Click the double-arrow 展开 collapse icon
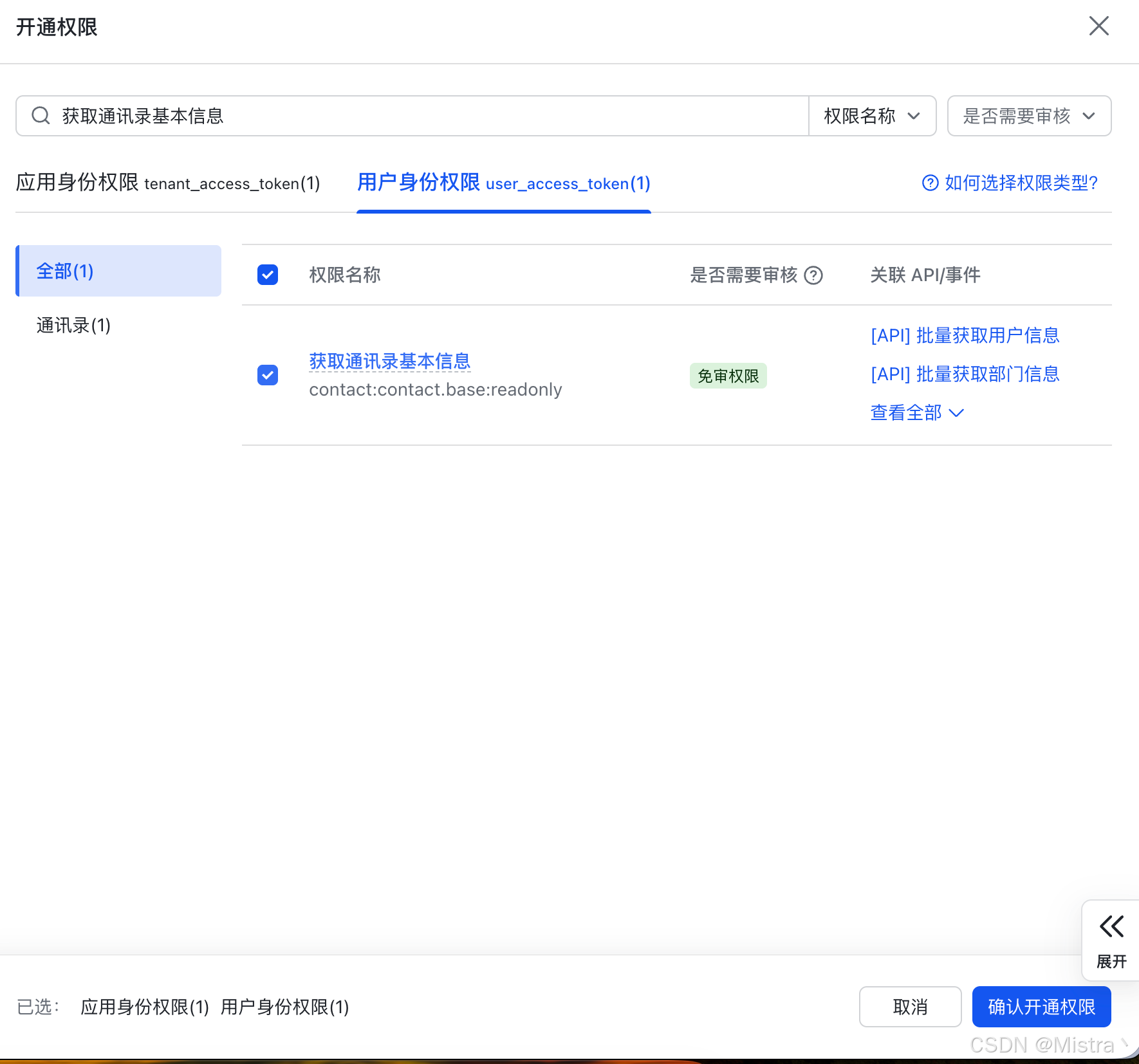The height and width of the screenshot is (1064, 1139). [1111, 926]
